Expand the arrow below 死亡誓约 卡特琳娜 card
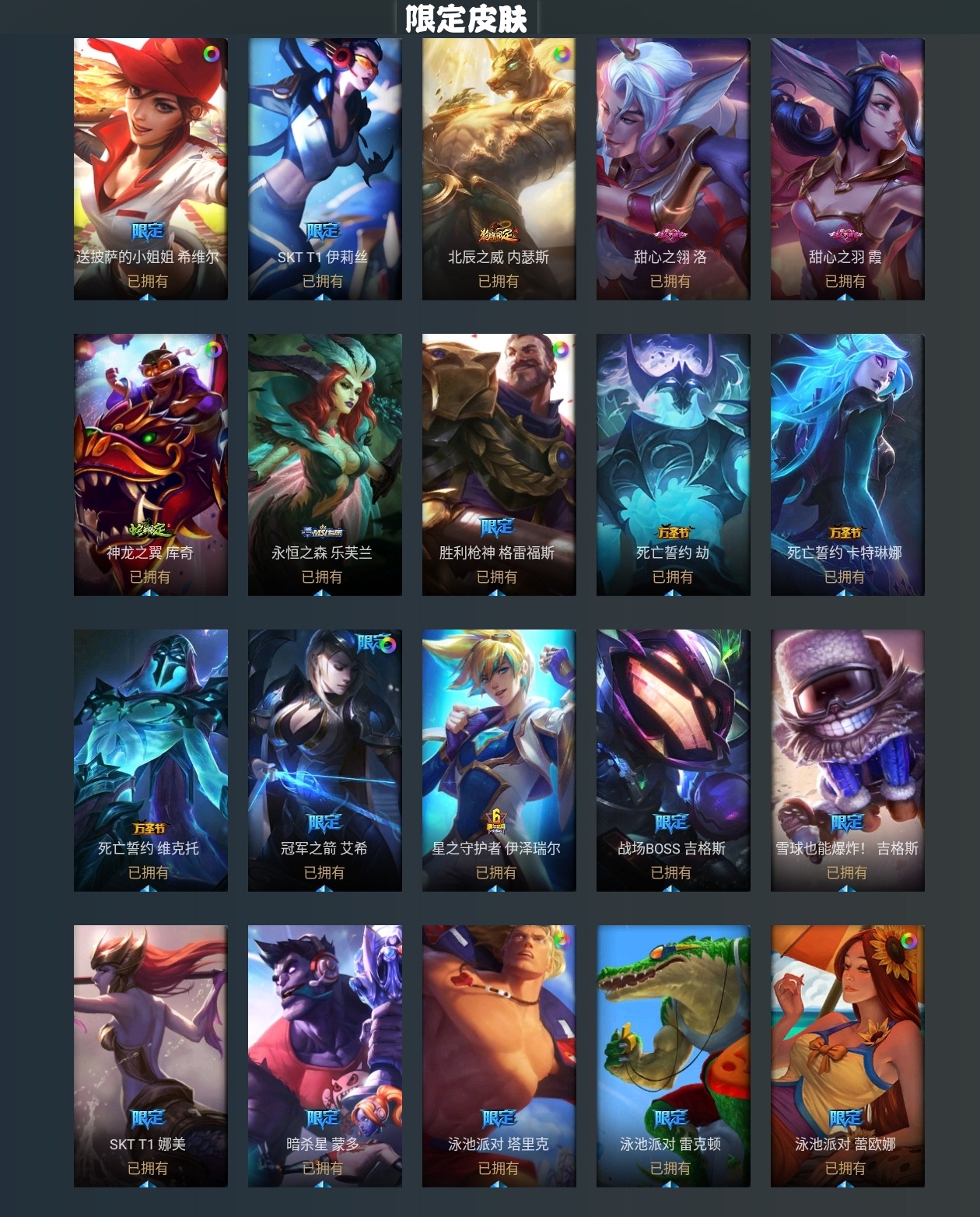Viewport: 980px width, 1217px height. coord(845,593)
